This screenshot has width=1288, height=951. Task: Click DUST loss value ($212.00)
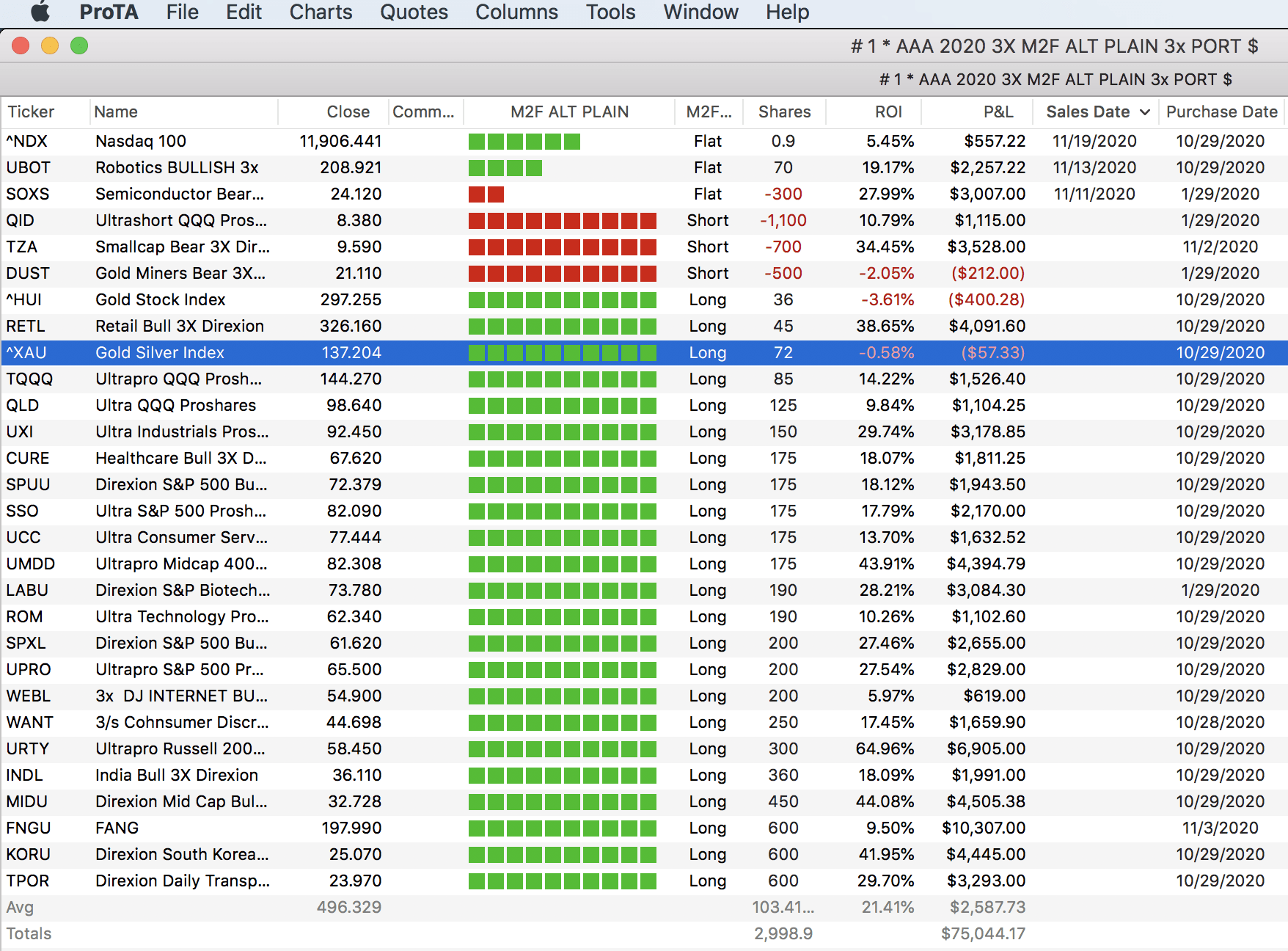click(x=987, y=273)
